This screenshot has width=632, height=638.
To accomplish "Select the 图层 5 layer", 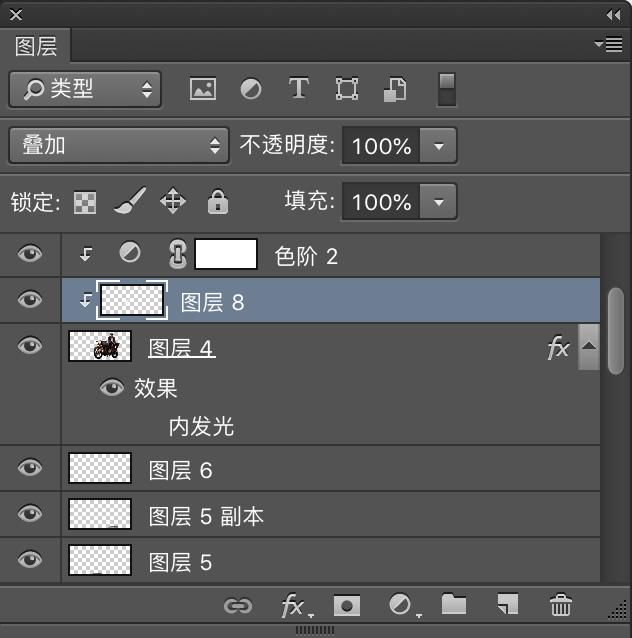I will [331, 561].
